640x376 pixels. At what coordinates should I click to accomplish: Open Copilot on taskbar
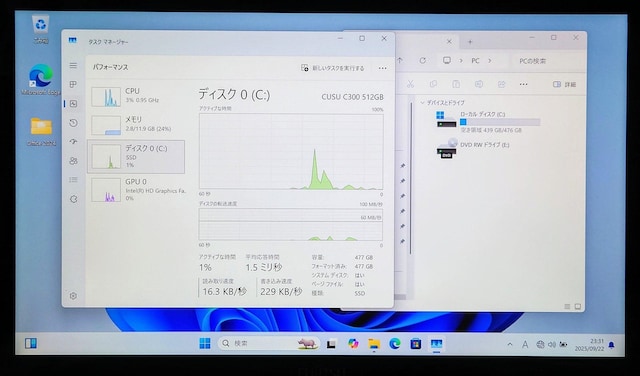(353, 344)
